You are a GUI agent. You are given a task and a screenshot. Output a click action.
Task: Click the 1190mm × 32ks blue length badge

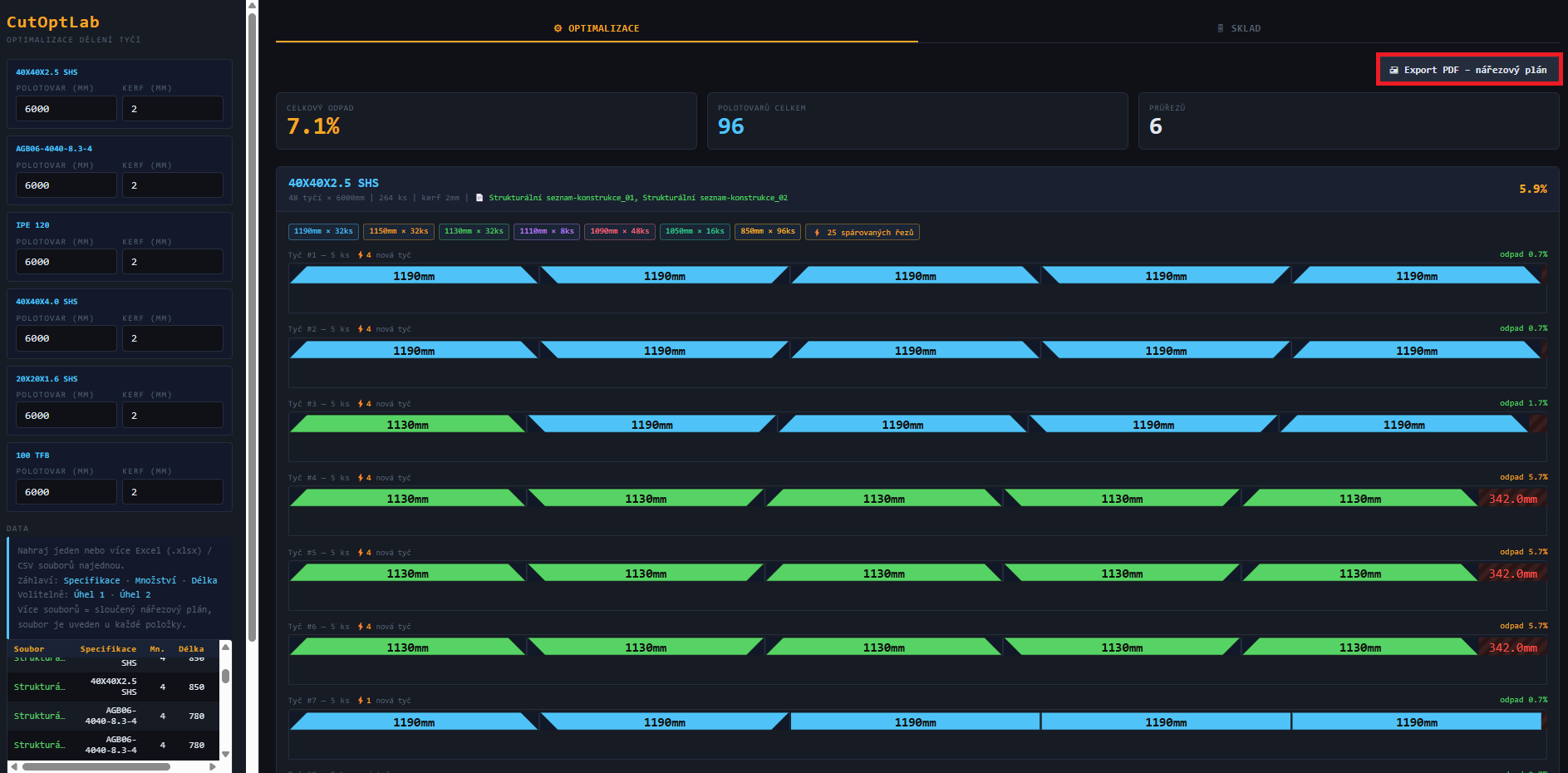(323, 232)
